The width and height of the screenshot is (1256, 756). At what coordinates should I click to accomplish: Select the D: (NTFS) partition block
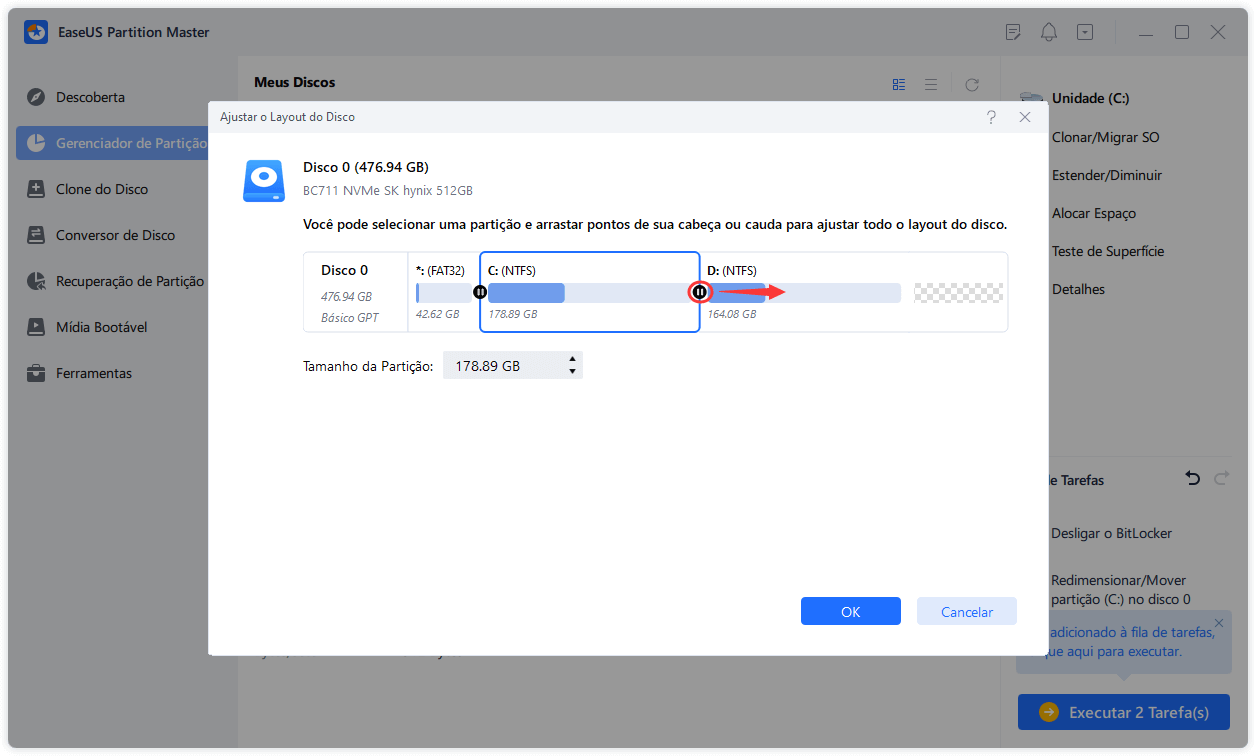tap(804, 292)
